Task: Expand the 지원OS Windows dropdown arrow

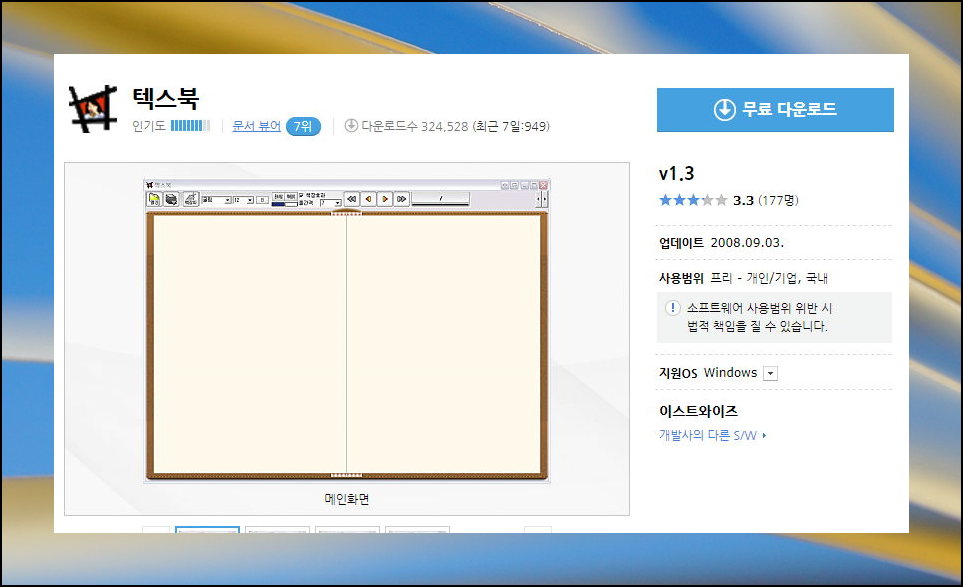Action: point(770,373)
